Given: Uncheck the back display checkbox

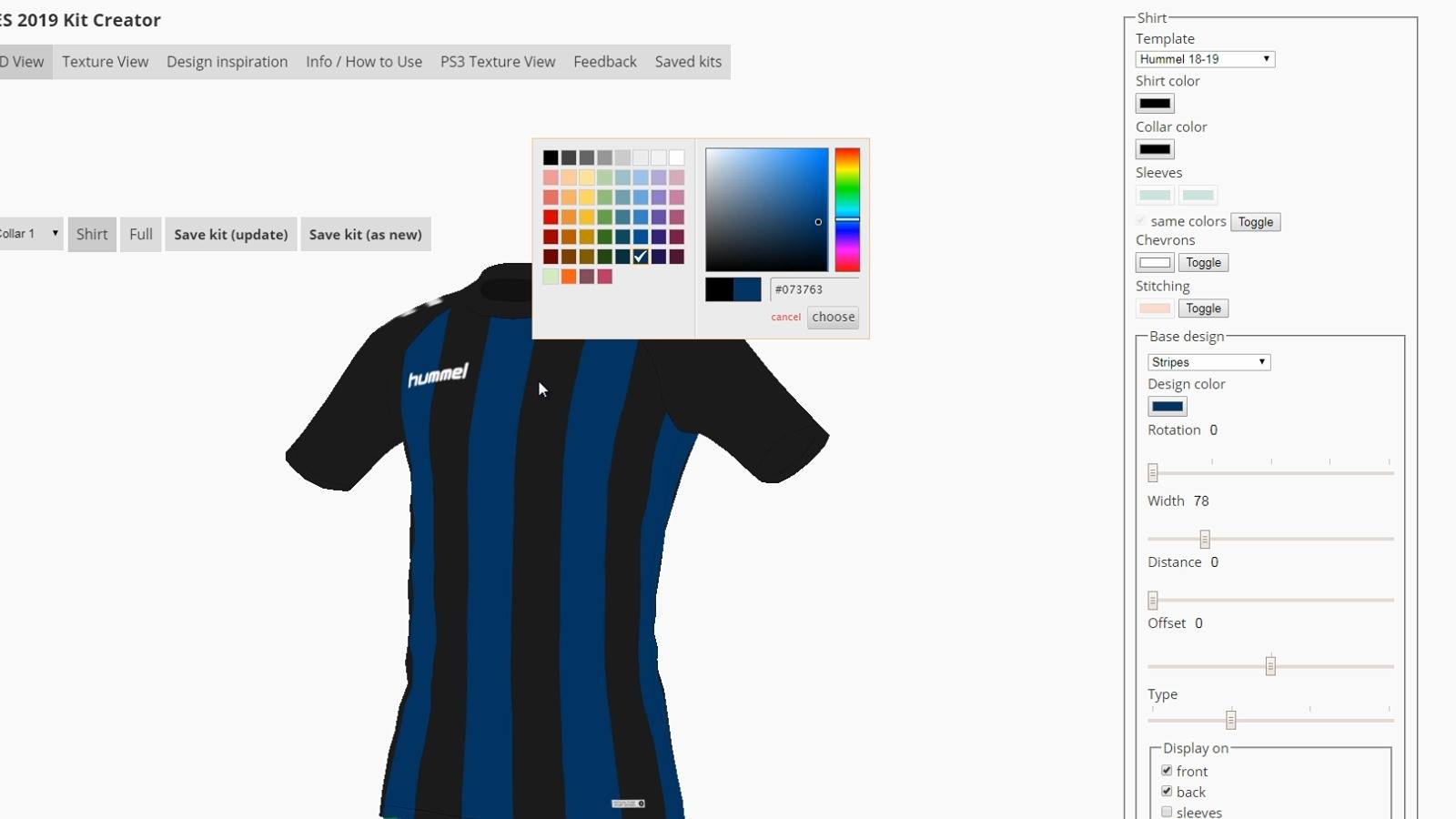Looking at the screenshot, I should coord(1167,792).
